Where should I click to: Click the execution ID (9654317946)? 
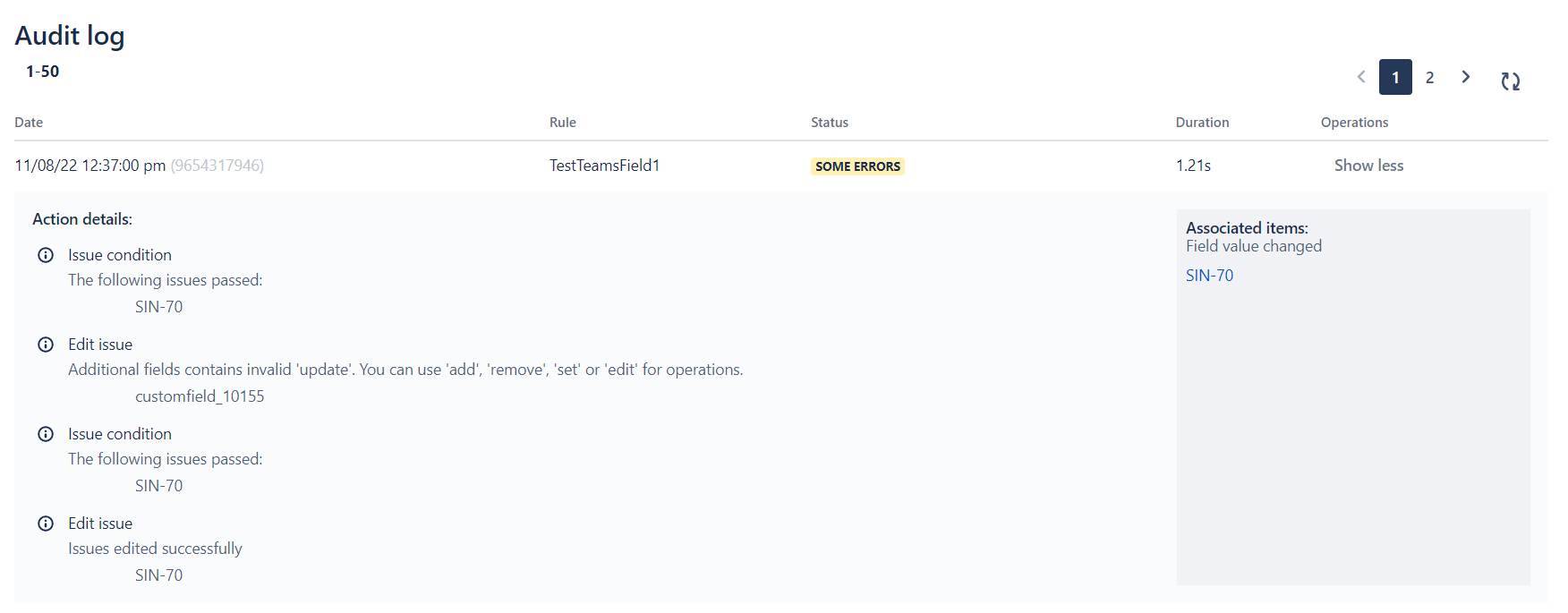[217, 166]
